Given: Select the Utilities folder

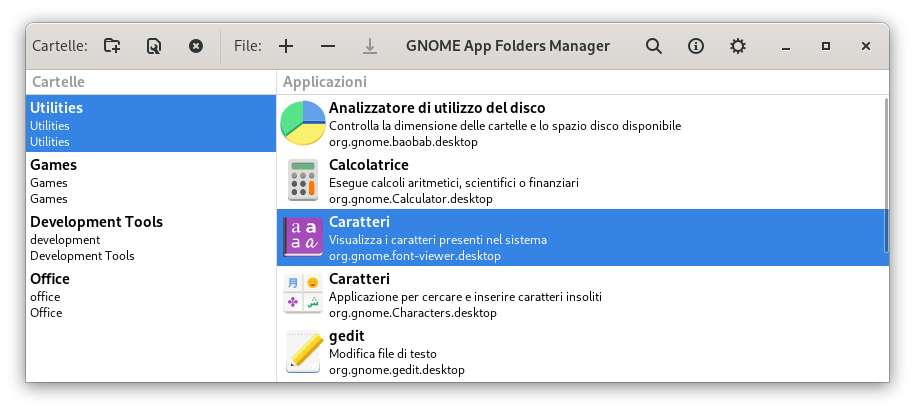Looking at the screenshot, I should 151,124.
